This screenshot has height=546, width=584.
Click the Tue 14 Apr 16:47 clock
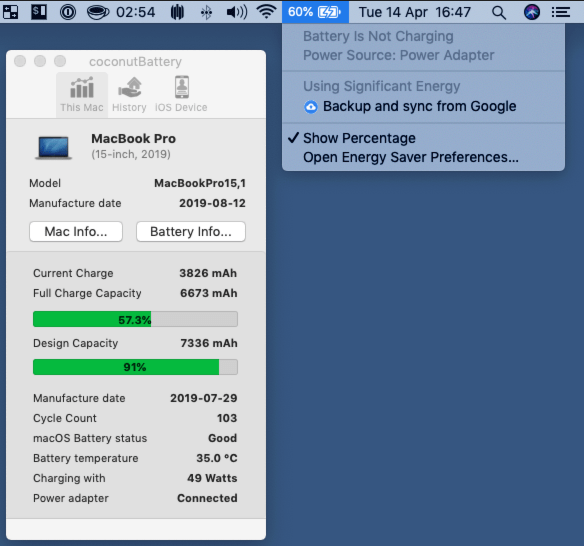415,12
